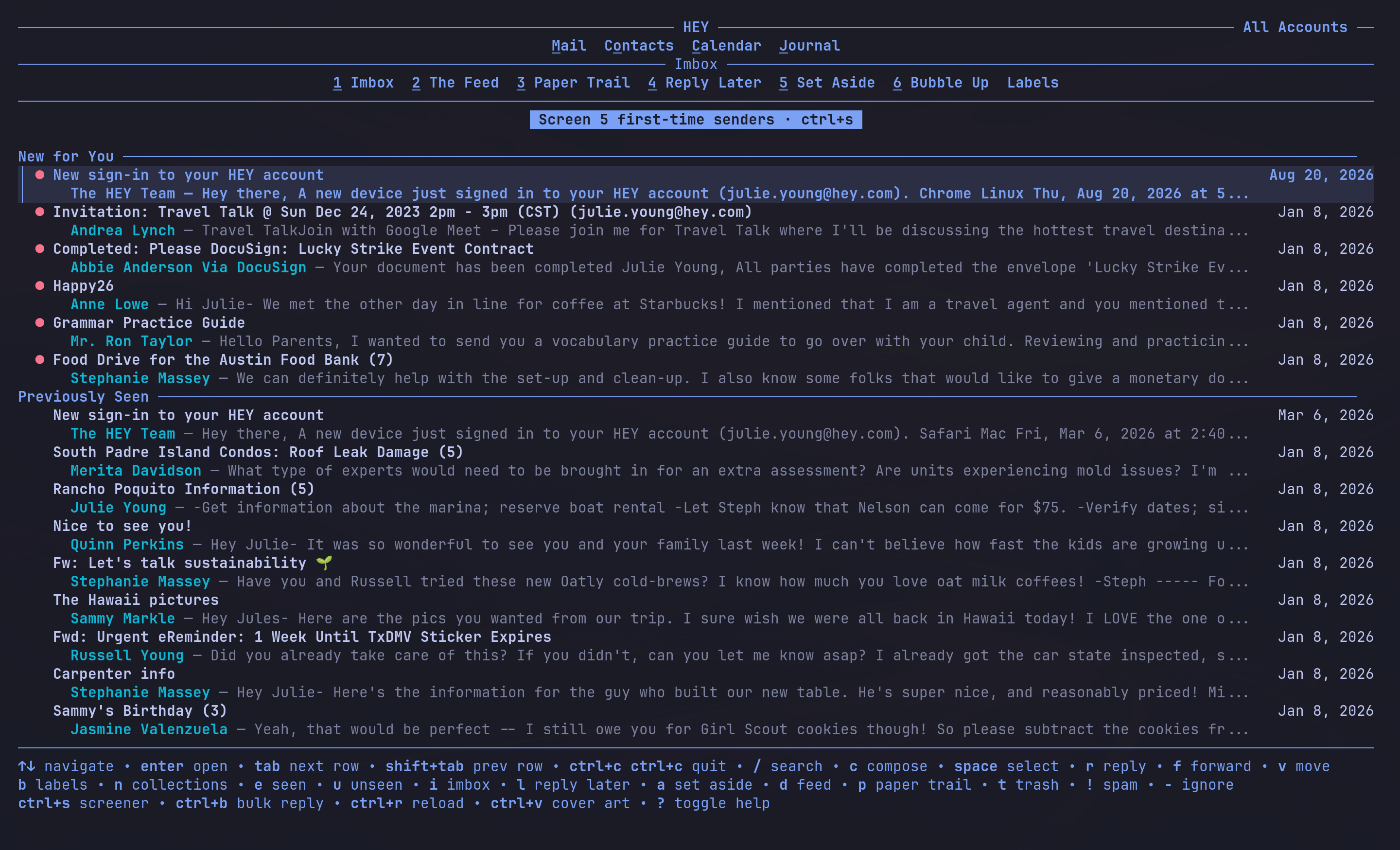
Task: Click the t trash shortcut hint
Action: [1029, 785]
